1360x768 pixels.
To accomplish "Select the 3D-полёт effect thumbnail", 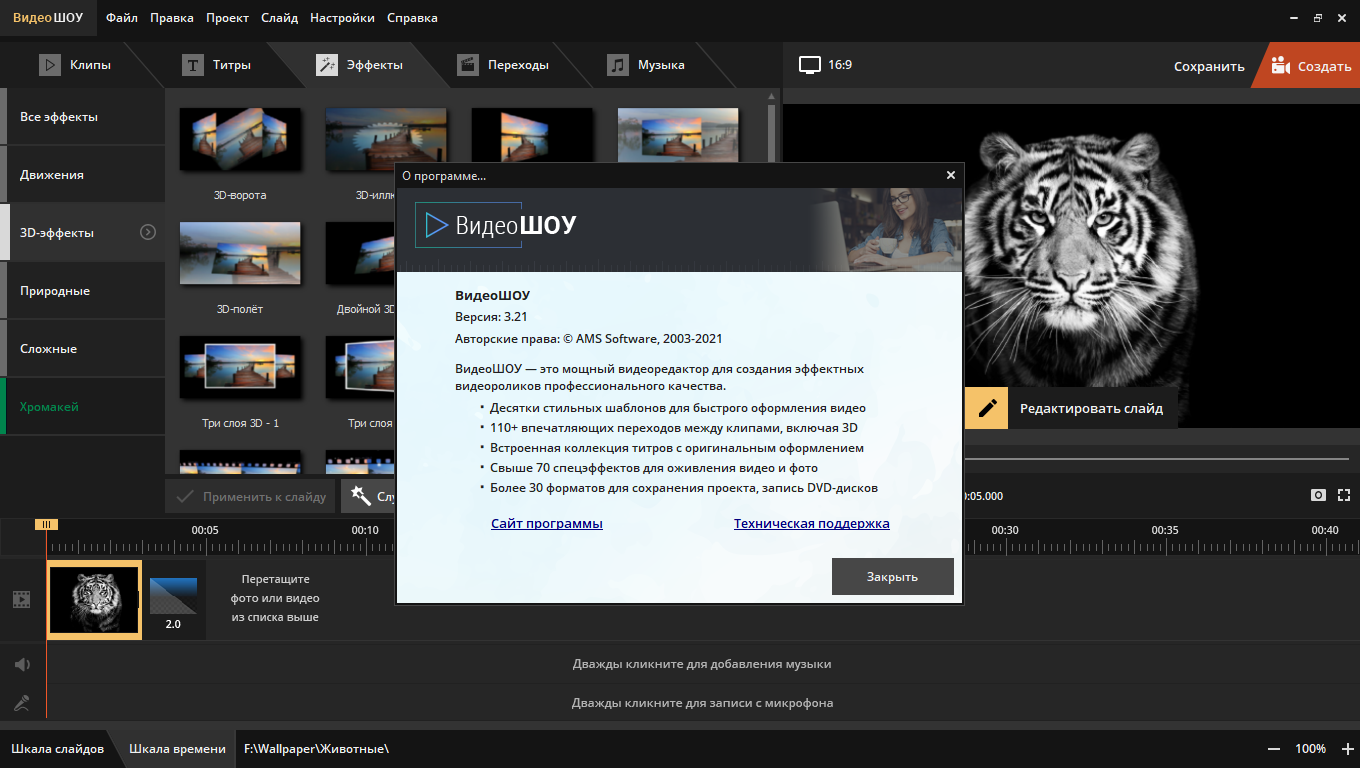I will click(x=240, y=253).
